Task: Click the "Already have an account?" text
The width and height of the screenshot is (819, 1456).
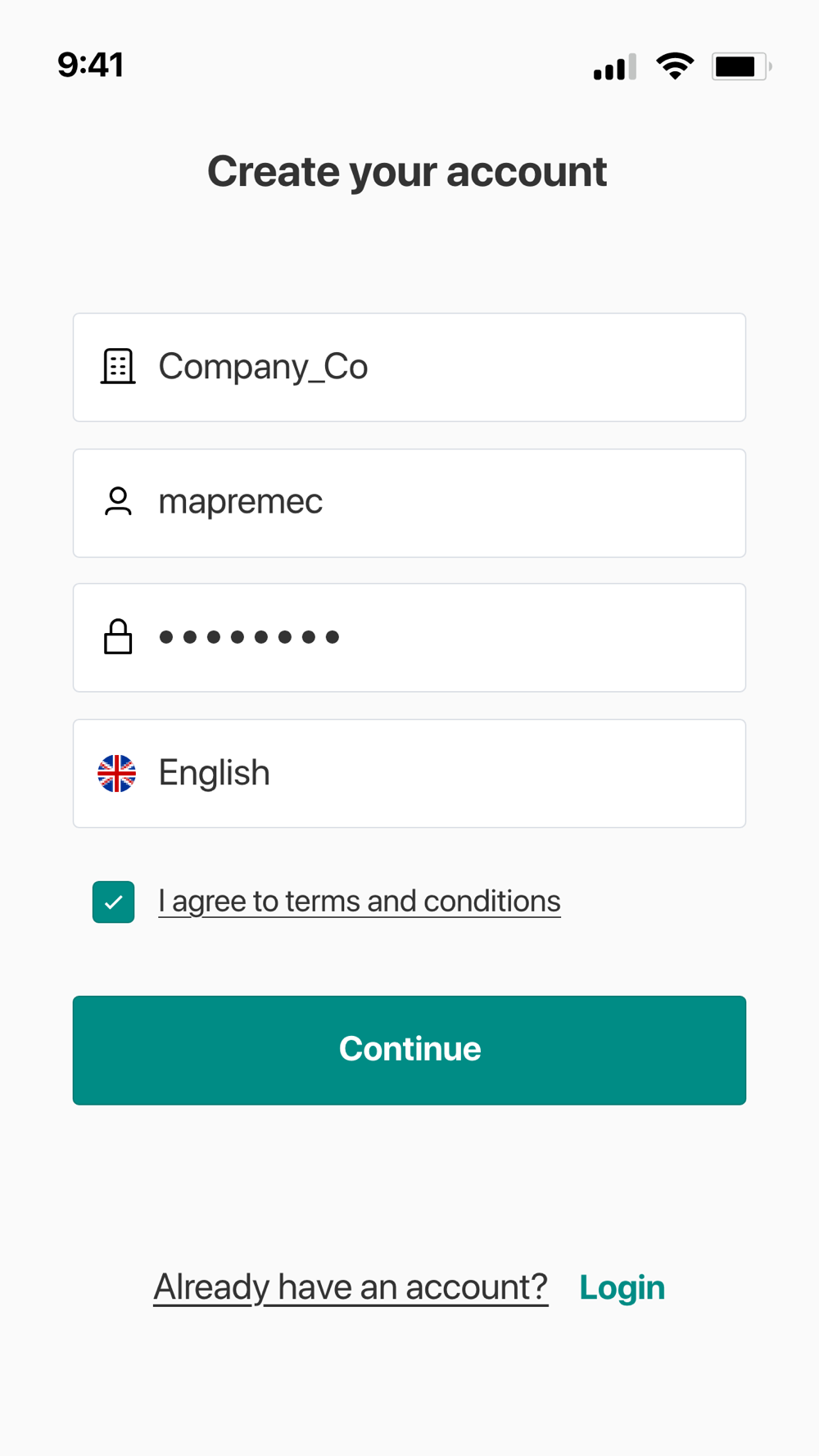Action: 351,1287
